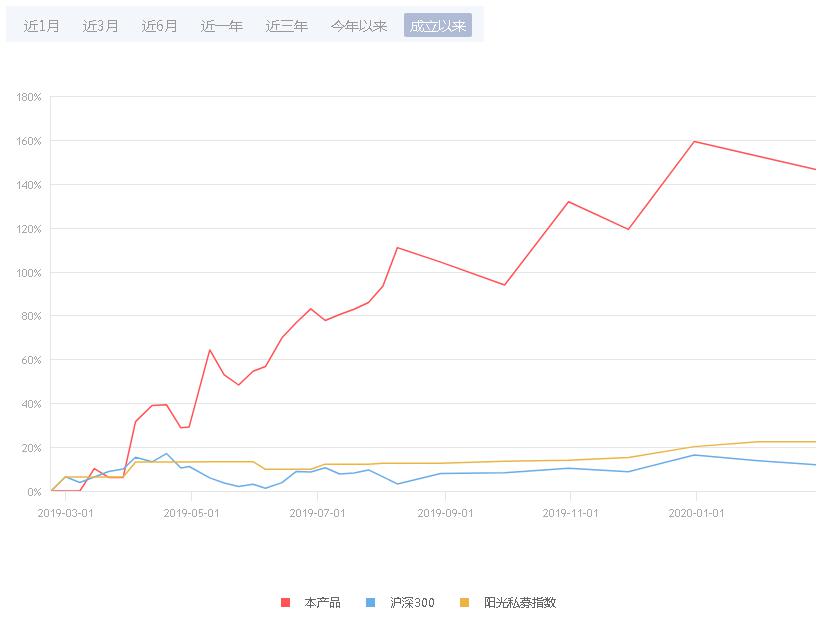
Task: Toggle the 本产品 series legend label
Action: pos(322,602)
